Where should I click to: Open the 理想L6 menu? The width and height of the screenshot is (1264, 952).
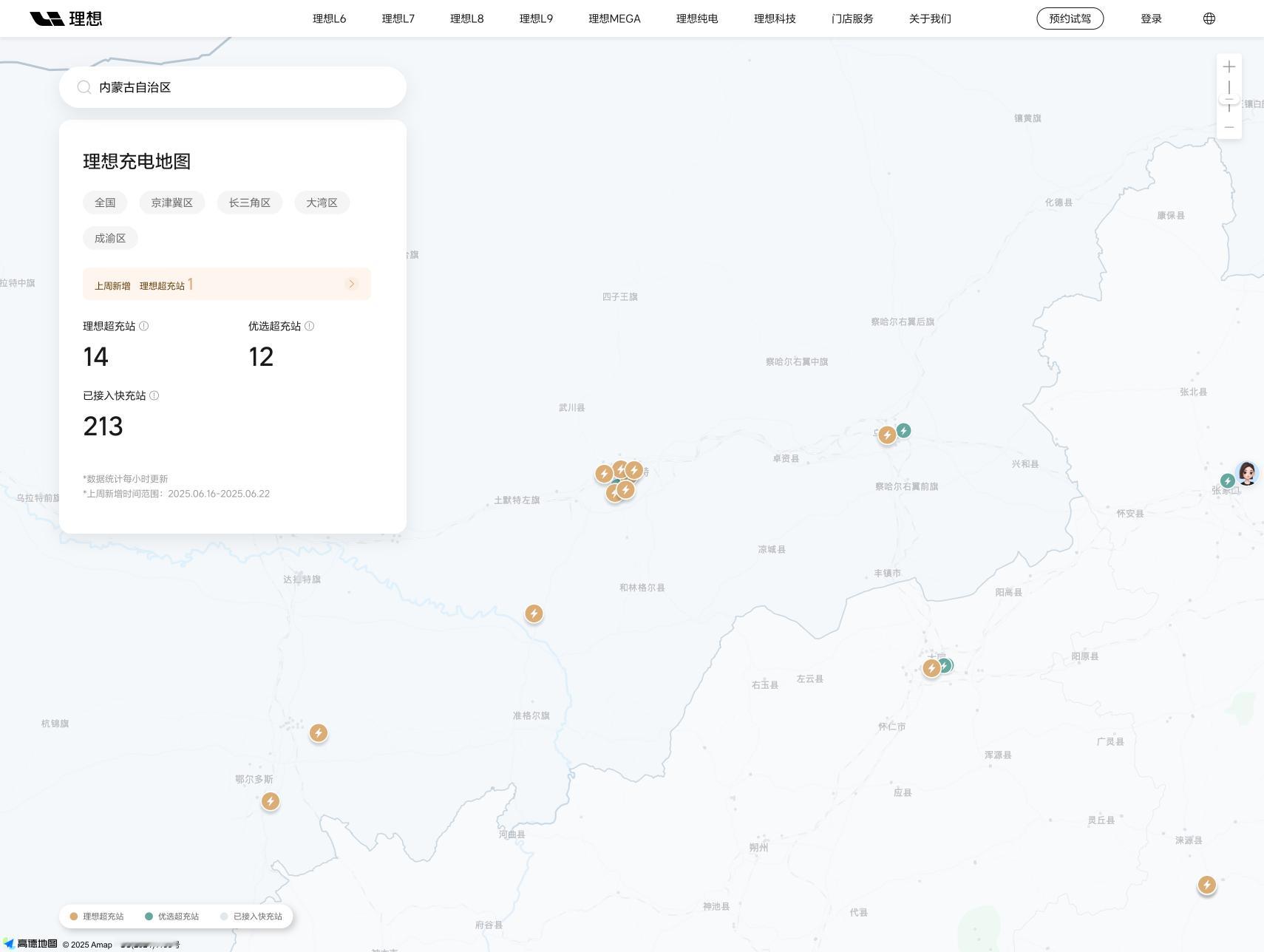pos(330,18)
